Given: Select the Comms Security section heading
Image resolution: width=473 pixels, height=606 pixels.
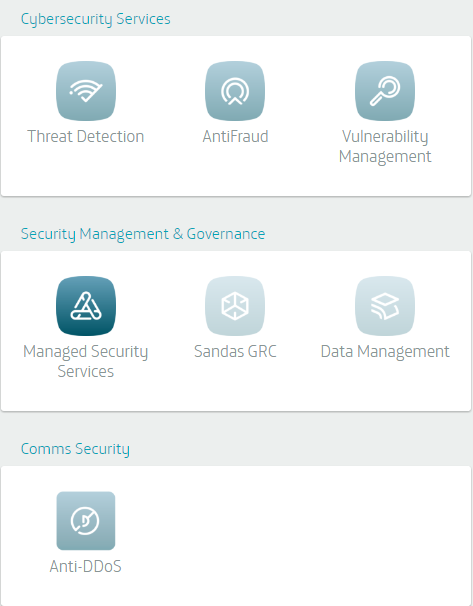Looking at the screenshot, I should (x=75, y=449).
